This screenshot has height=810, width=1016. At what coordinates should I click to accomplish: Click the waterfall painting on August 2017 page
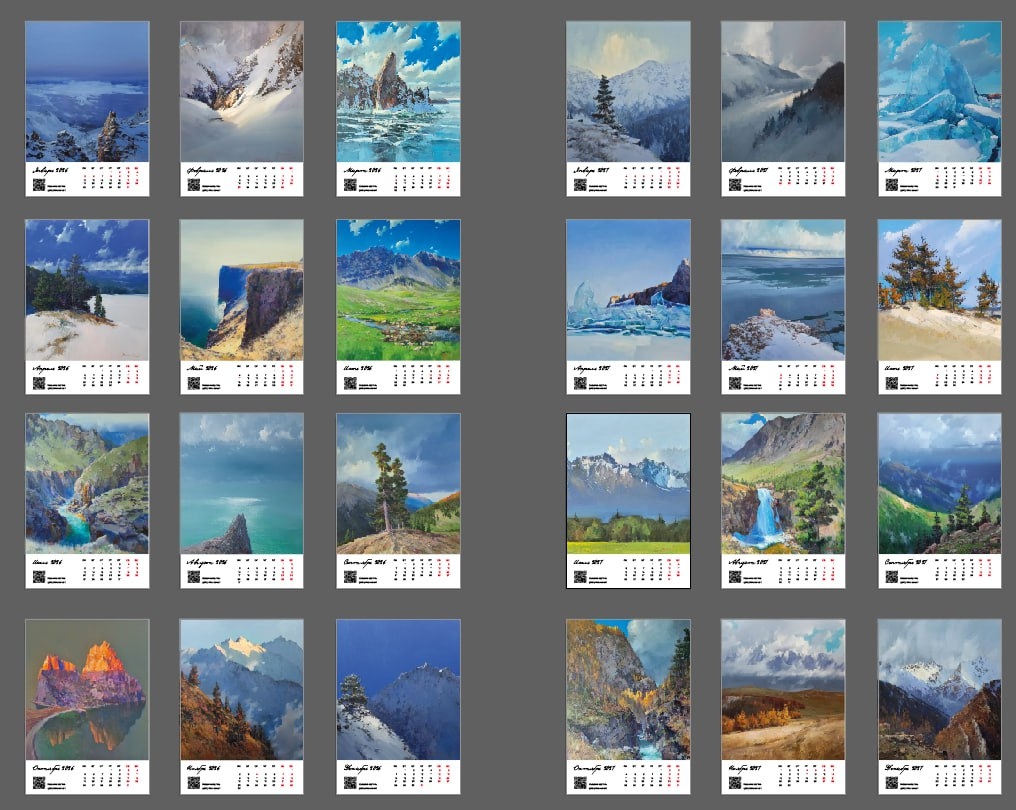(x=783, y=483)
